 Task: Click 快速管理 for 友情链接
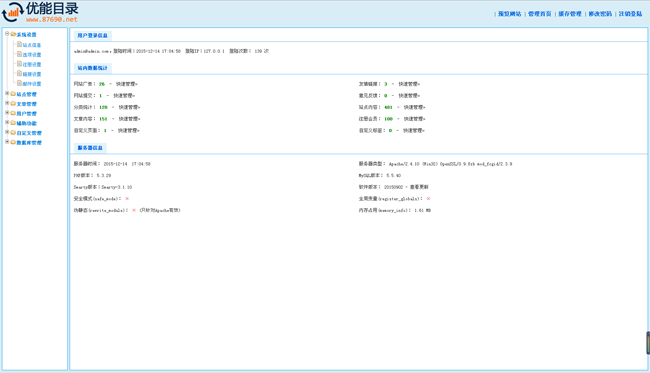click(x=409, y=84)
